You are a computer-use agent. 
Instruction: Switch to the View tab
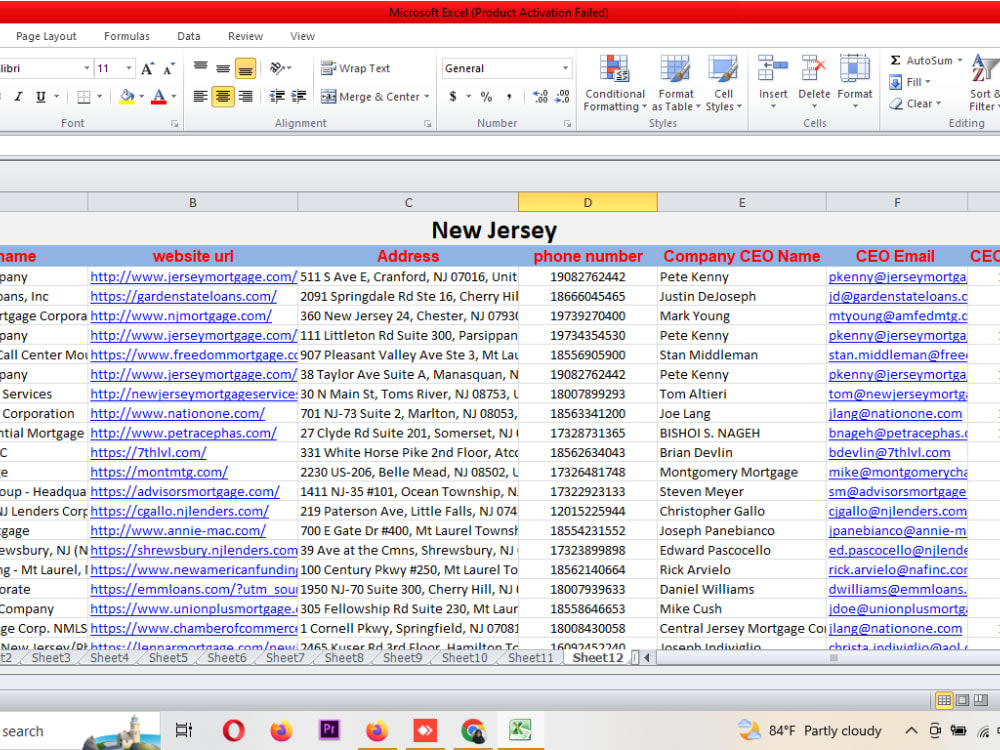click(302, 36)
